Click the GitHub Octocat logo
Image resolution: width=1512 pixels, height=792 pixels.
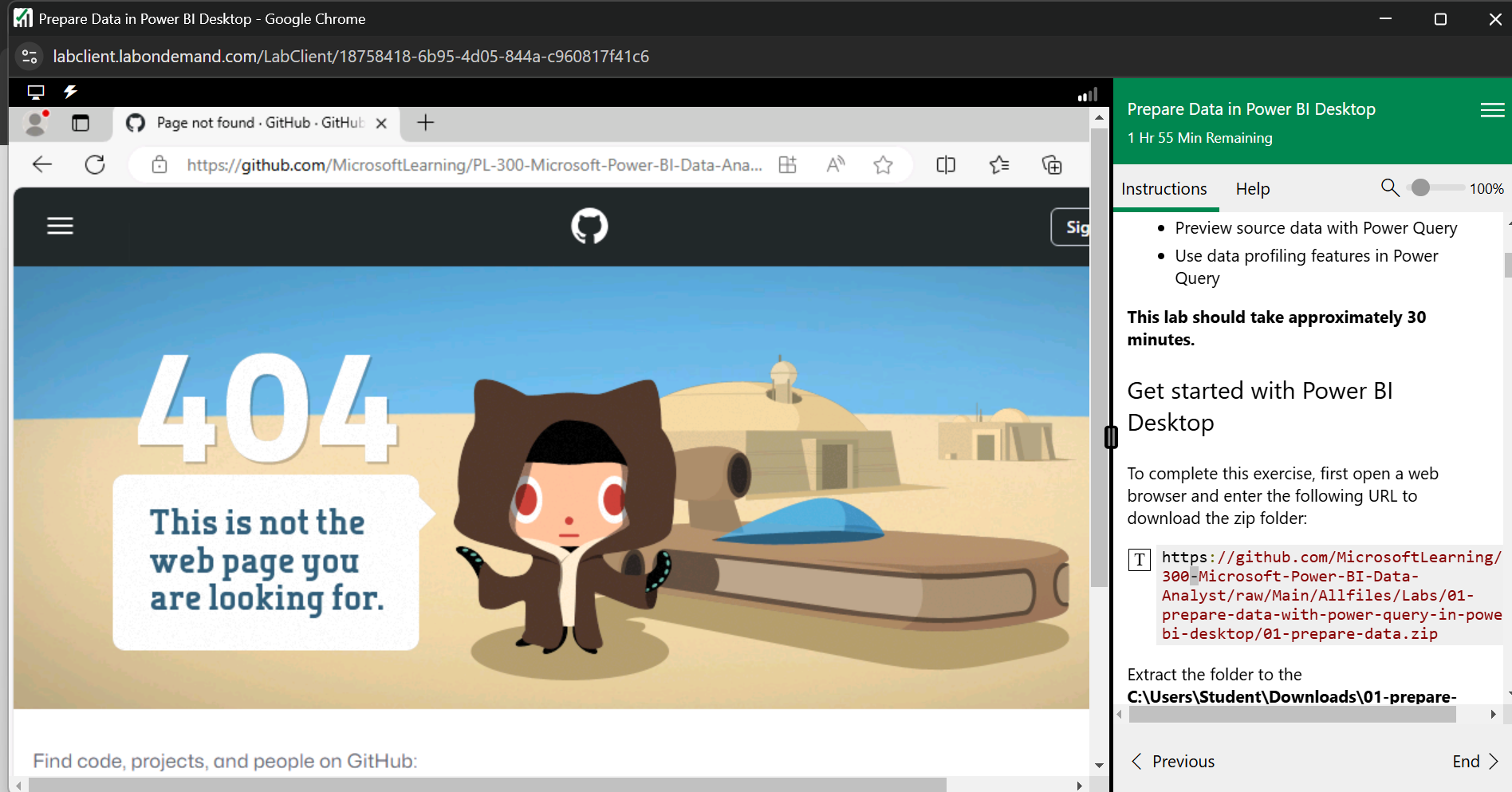pos(589,226)
